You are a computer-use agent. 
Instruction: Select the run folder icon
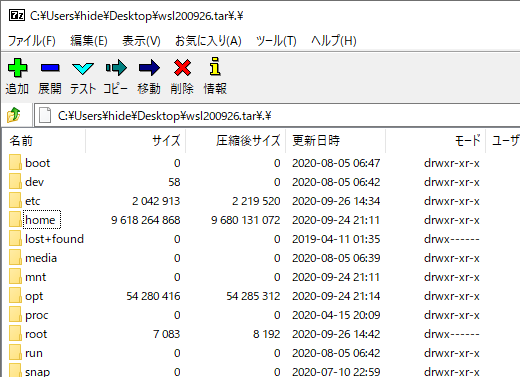click(15, 353)
